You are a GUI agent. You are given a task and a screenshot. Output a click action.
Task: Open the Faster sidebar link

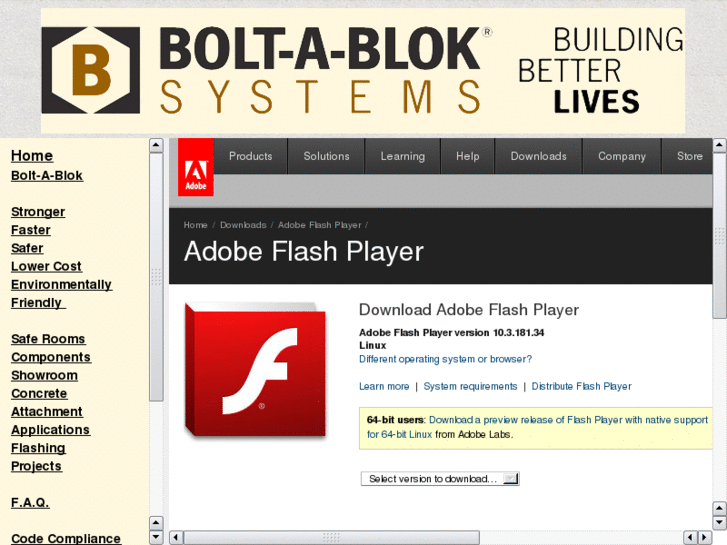[x=31, y=230]
